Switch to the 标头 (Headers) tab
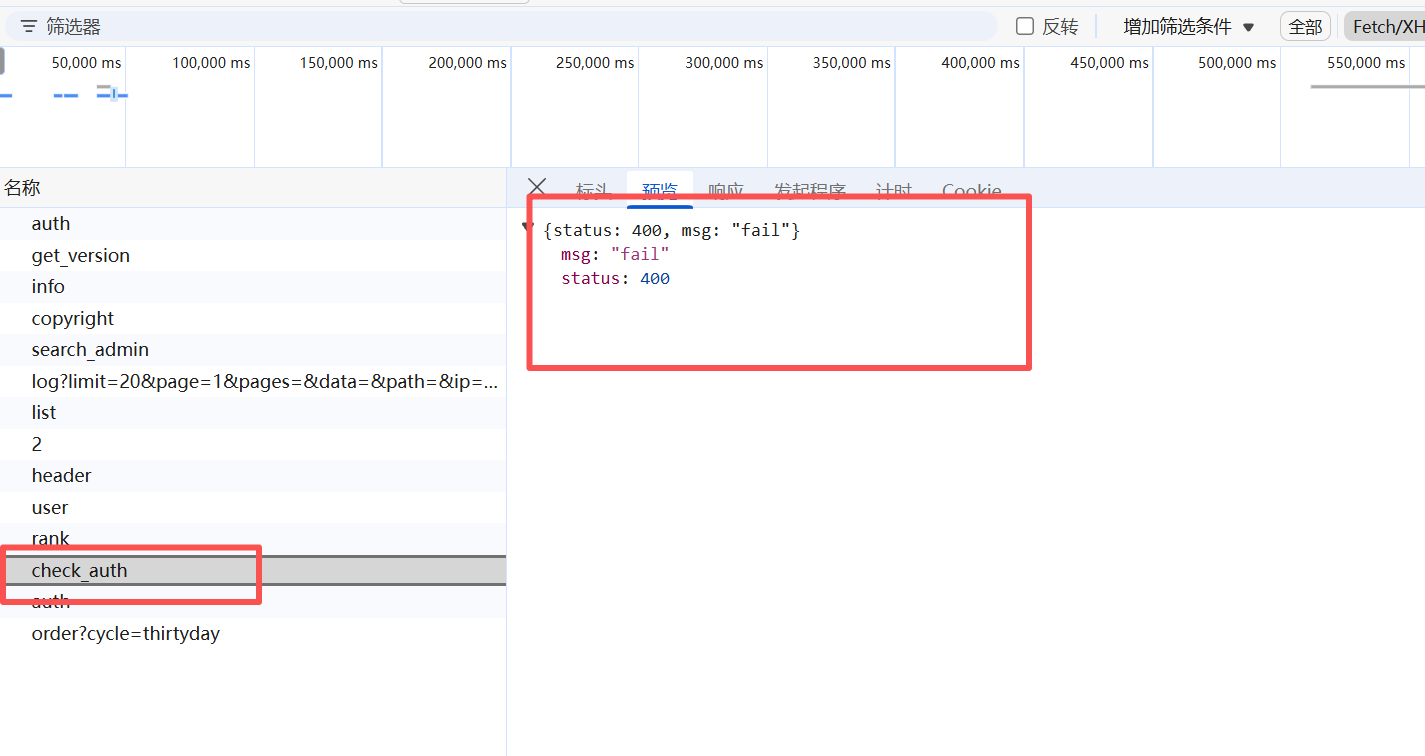1425x756 pixels. click(x=592, y=190)
